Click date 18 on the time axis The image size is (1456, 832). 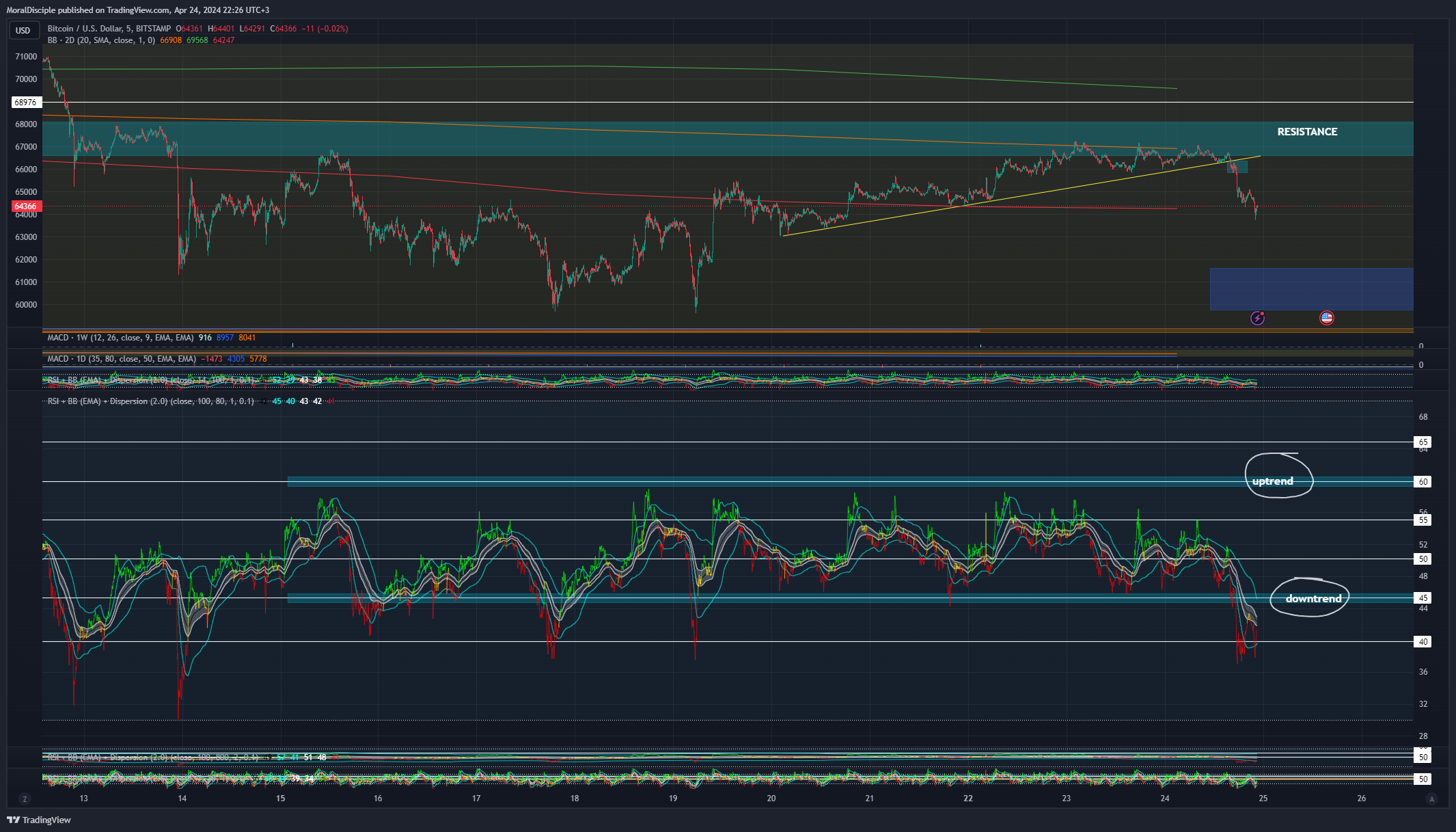(575, 799)
